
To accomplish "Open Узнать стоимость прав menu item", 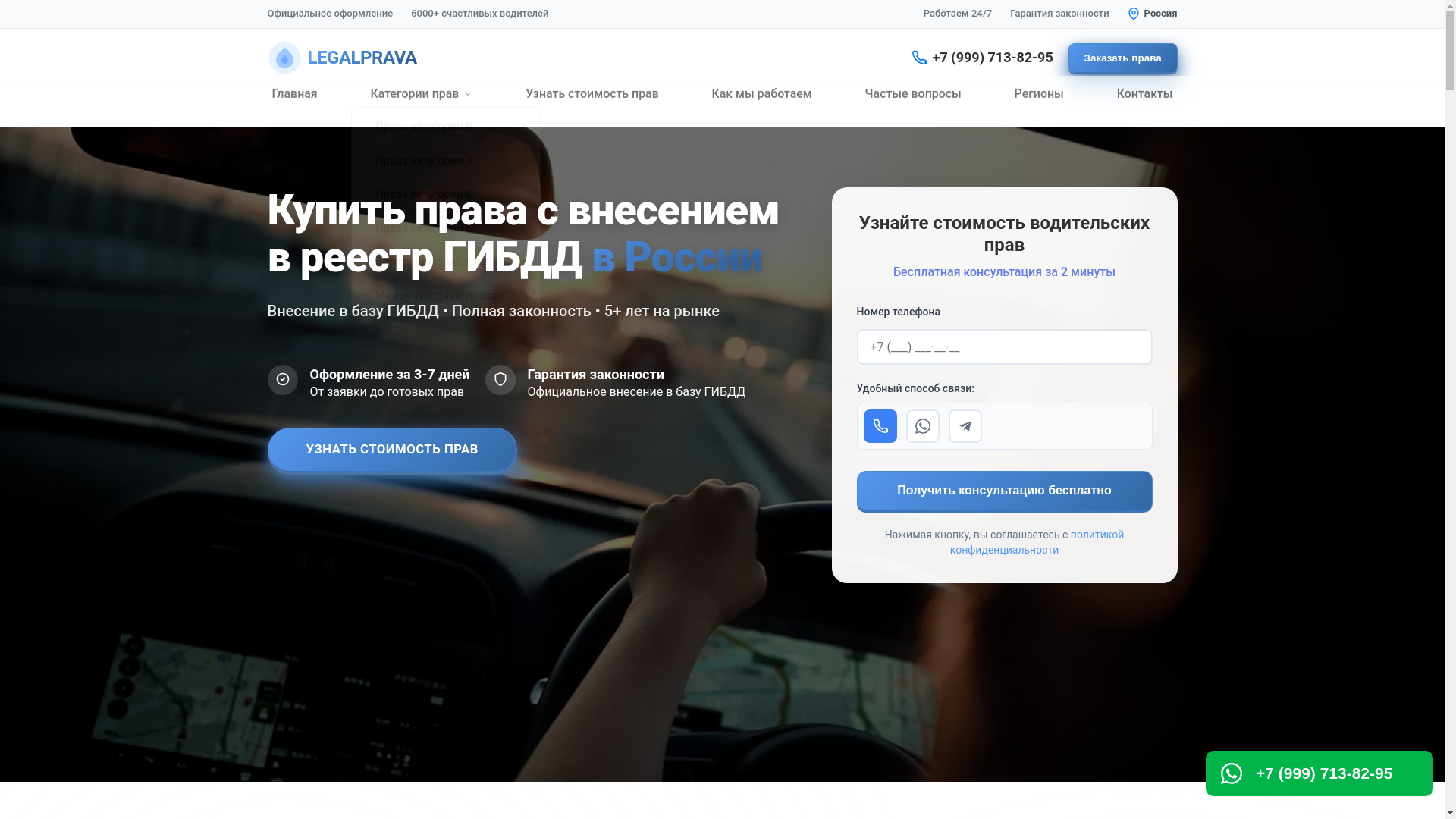I will tap(591, 94).
